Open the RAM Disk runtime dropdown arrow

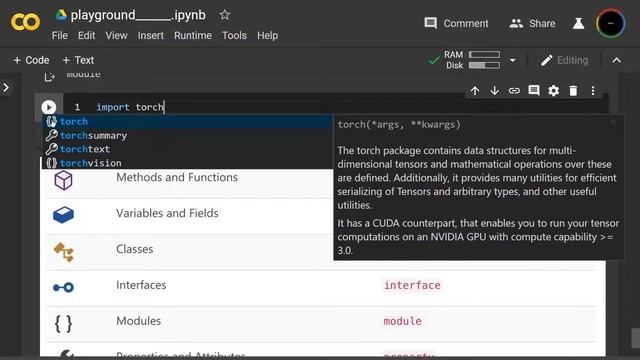click(x=512, y=60)
